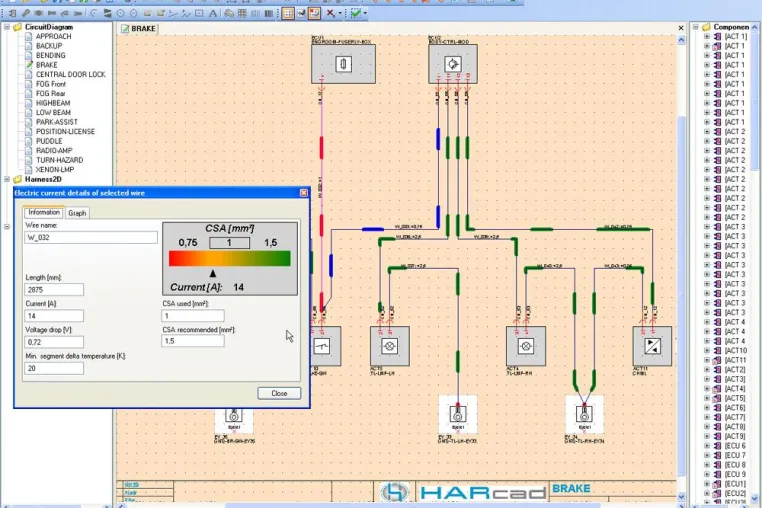Select the brake switch component symbol

click(321, 346)
